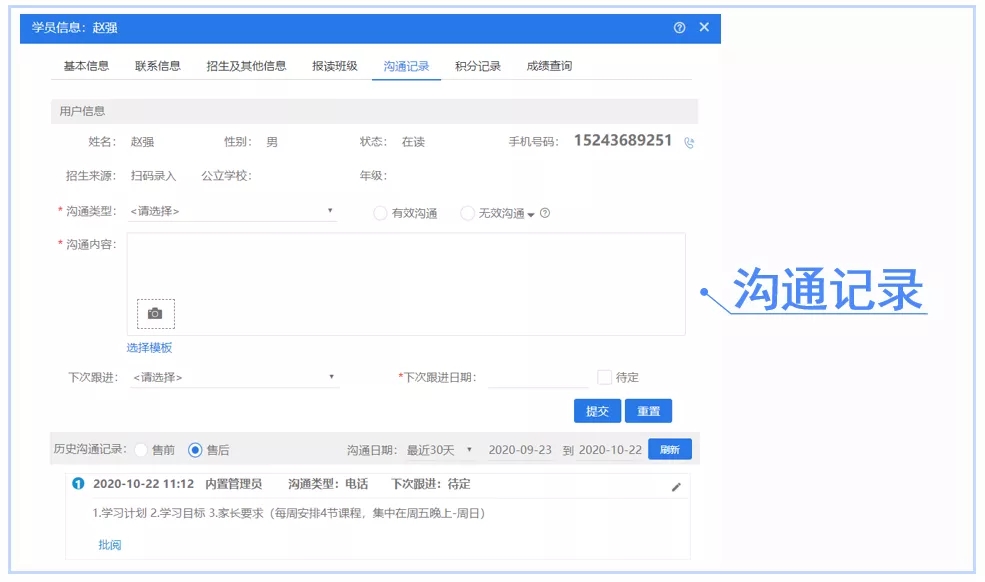Select the 有效沟通 radio button

click(380, 213)
